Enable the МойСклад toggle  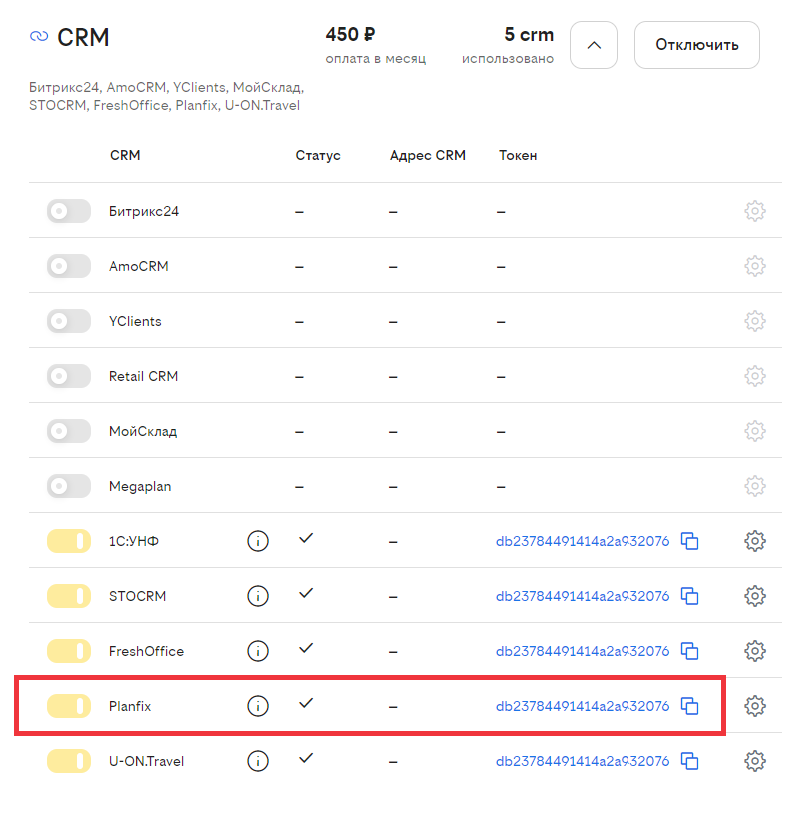point(68,431)
